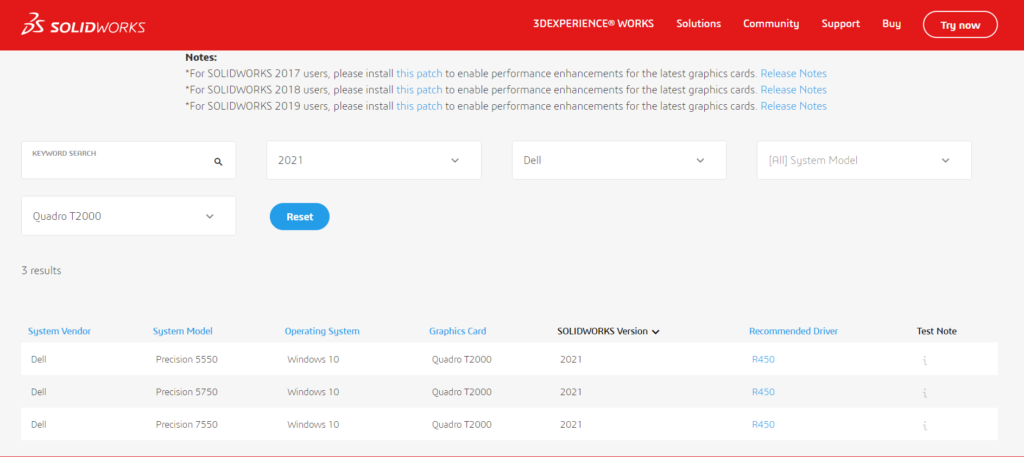Sort by Recommended Driver column
This screenshot has width=1024, height=457.
pyautogui.click(x=793, y=332)
